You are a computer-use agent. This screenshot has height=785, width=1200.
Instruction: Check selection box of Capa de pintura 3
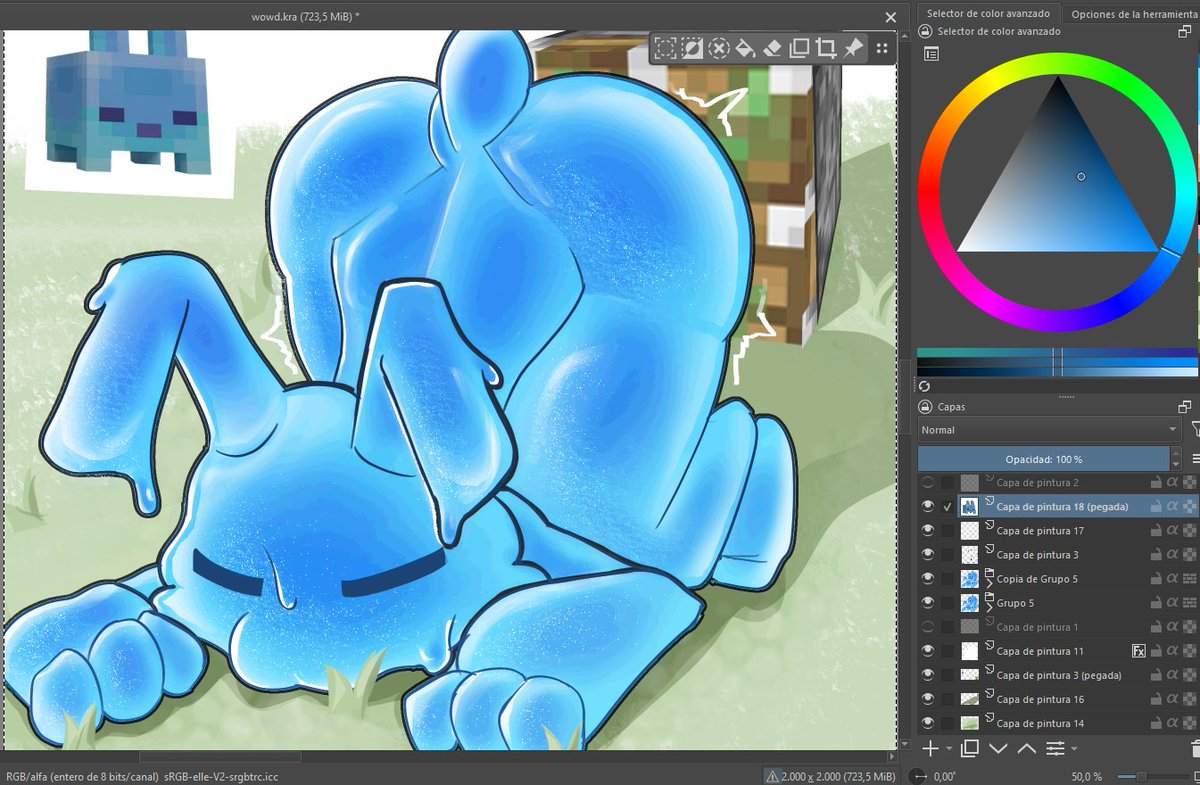point(948,555)
